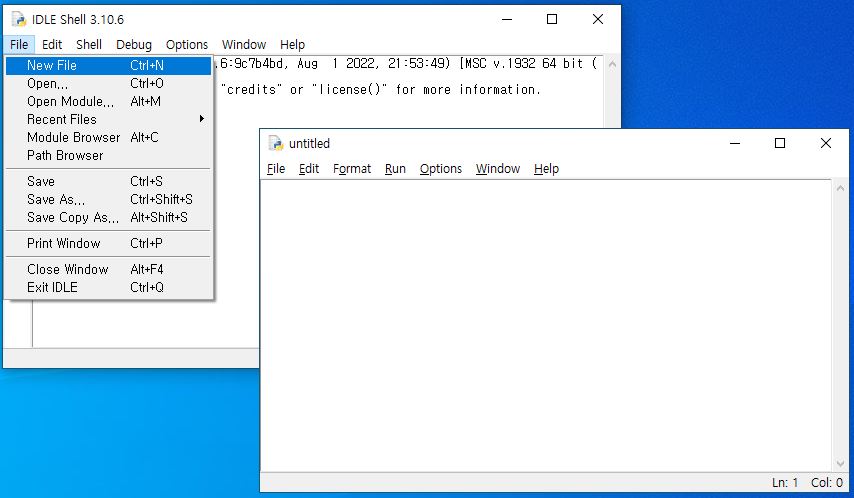Image resolution: width=854 pixels, height=498 pixels.
Task: Minimize the IDLE Shell window
Action: point(507,20)
